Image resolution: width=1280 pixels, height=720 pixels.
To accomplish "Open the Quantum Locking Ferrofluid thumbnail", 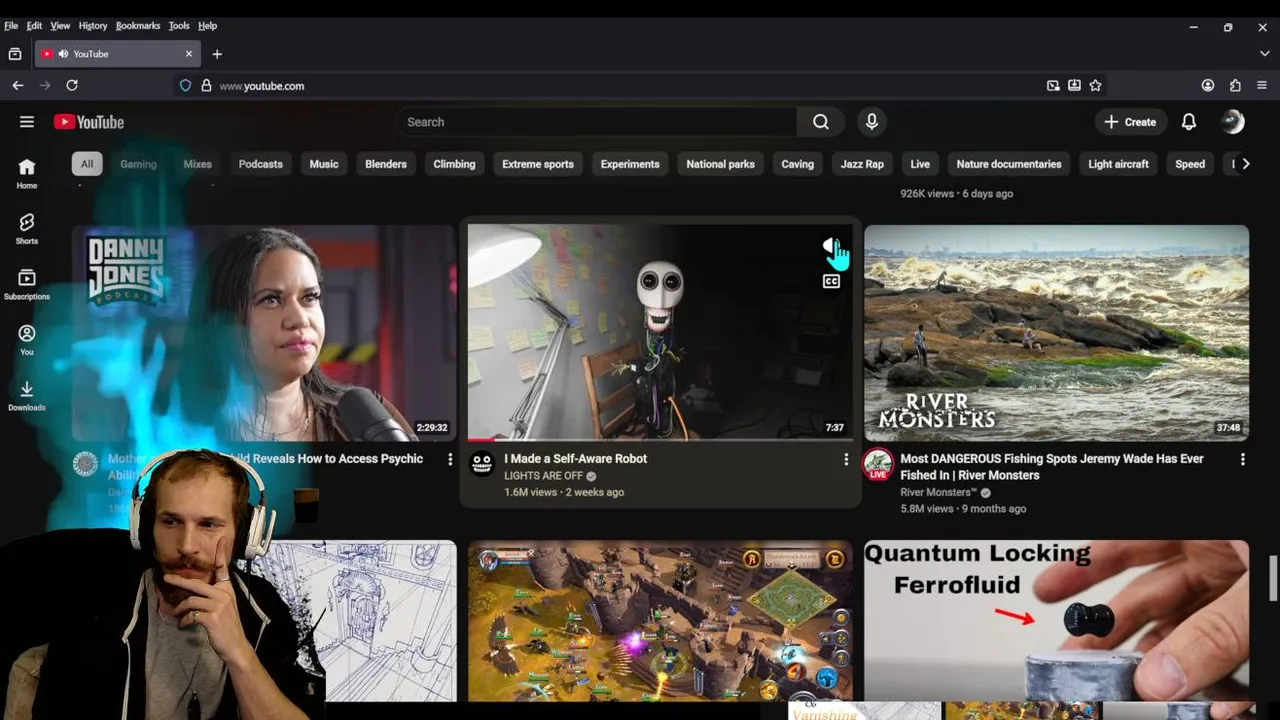I will (x=1056, y=621).
